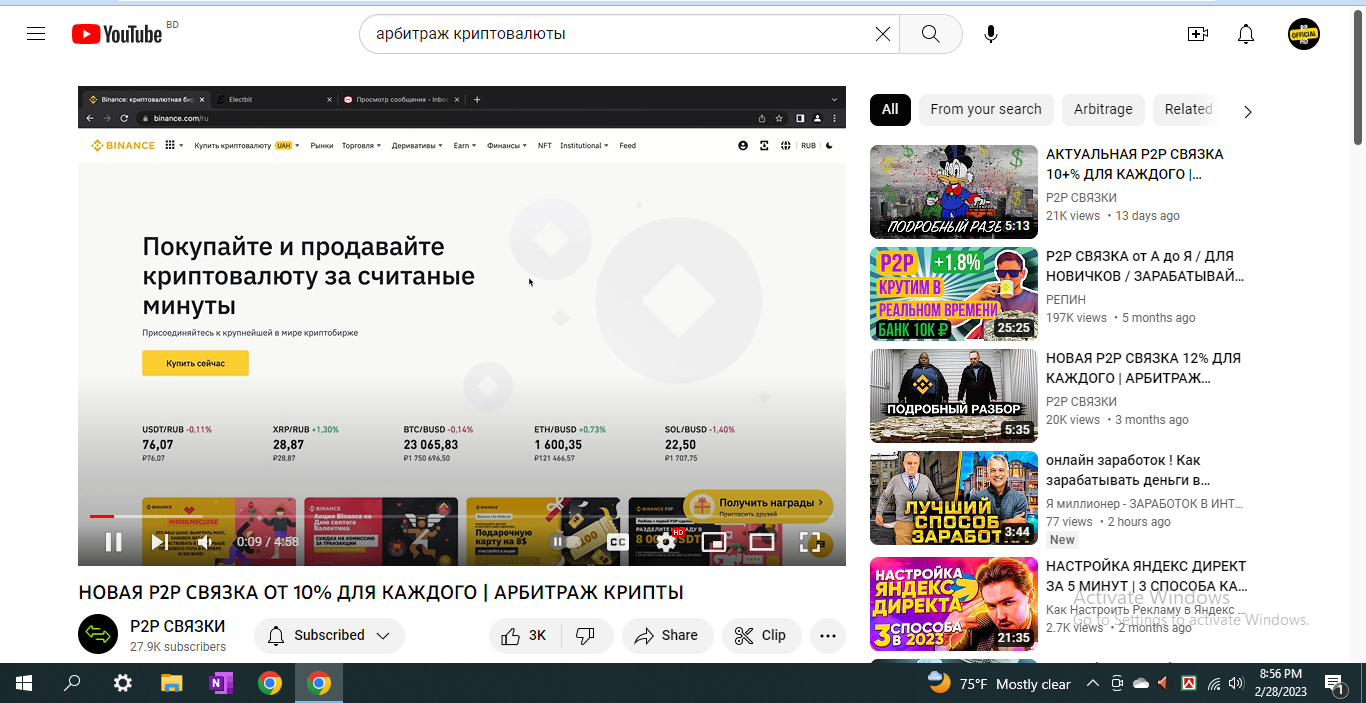Click the magnifier search button
Viewport: 1366px width, 703px height.
[930, 34]
